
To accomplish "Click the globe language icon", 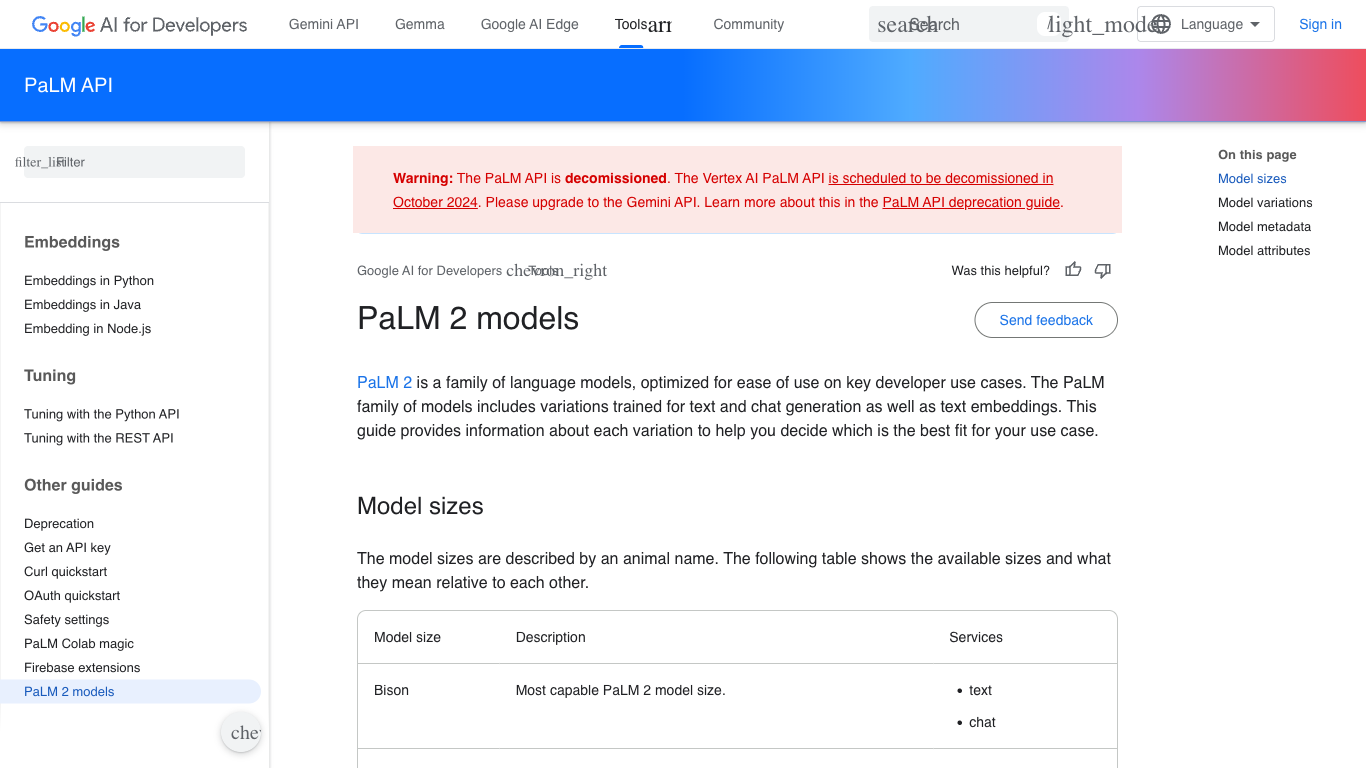I will 1160,24.
